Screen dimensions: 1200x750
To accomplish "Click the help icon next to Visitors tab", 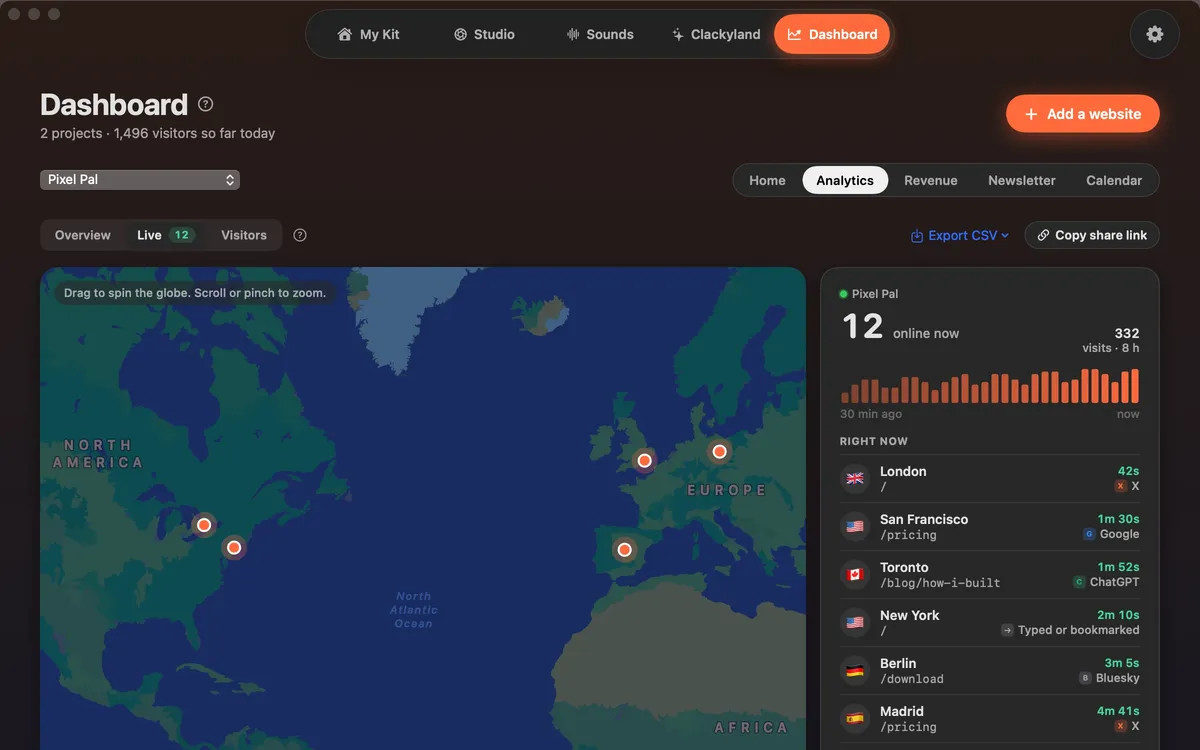I will tap(300, 235).
